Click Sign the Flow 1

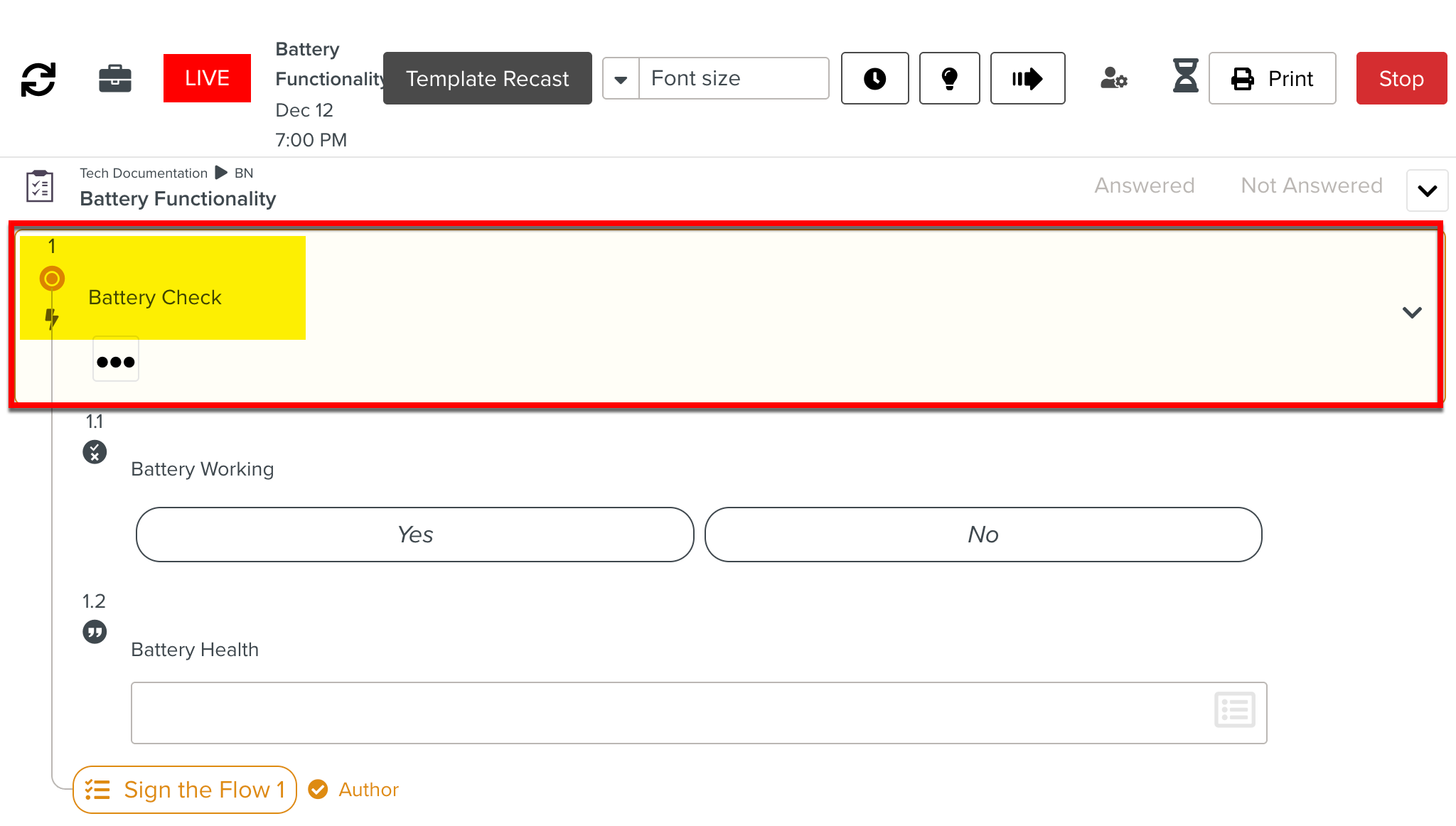point(184,789)
